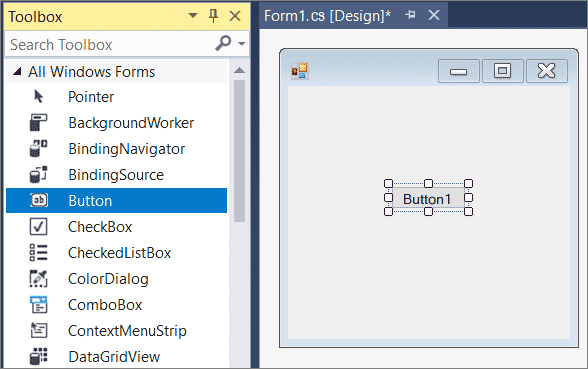Click the form's application icon in title bar

300,71
